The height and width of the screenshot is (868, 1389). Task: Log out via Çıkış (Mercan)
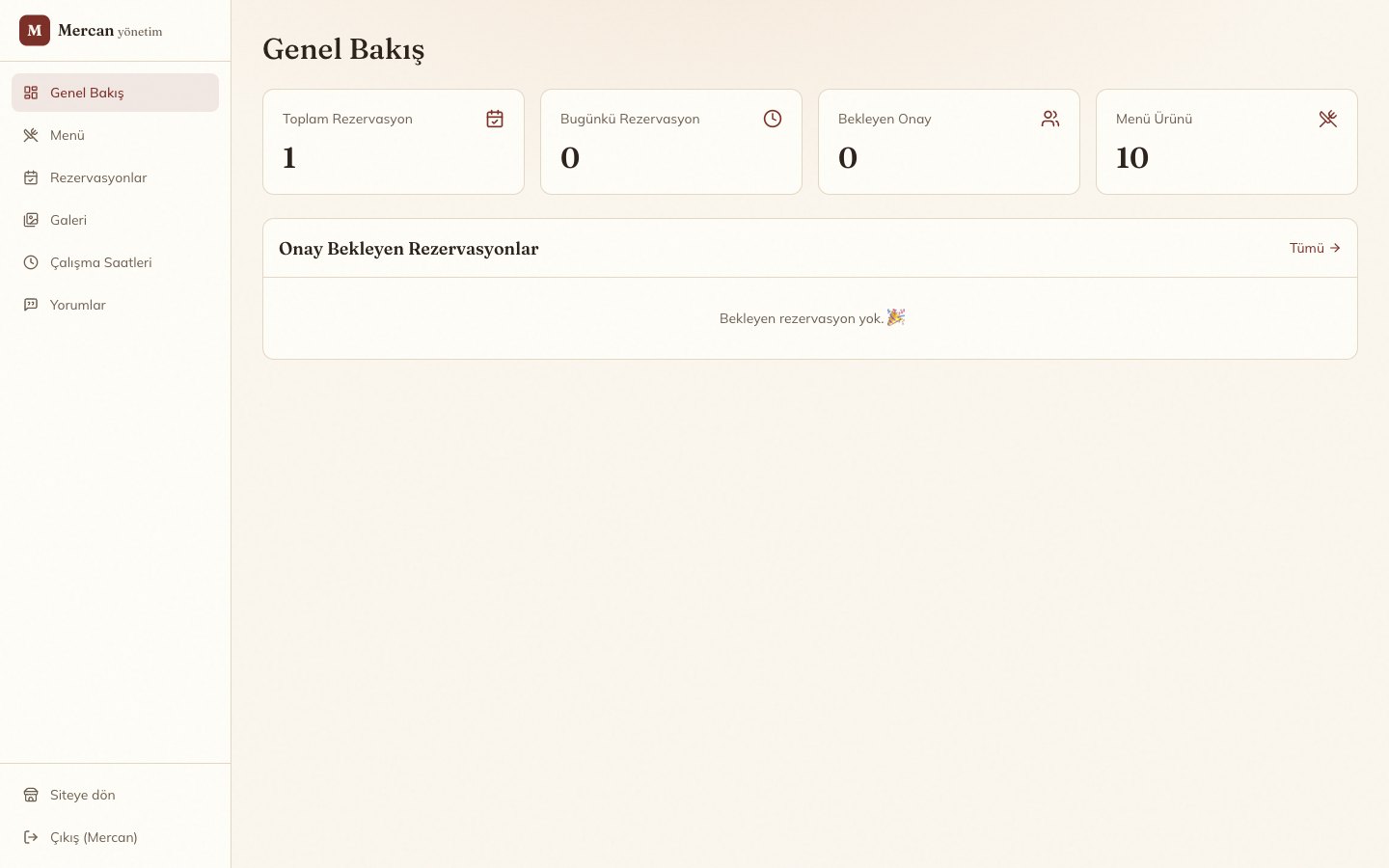[115, 837]
